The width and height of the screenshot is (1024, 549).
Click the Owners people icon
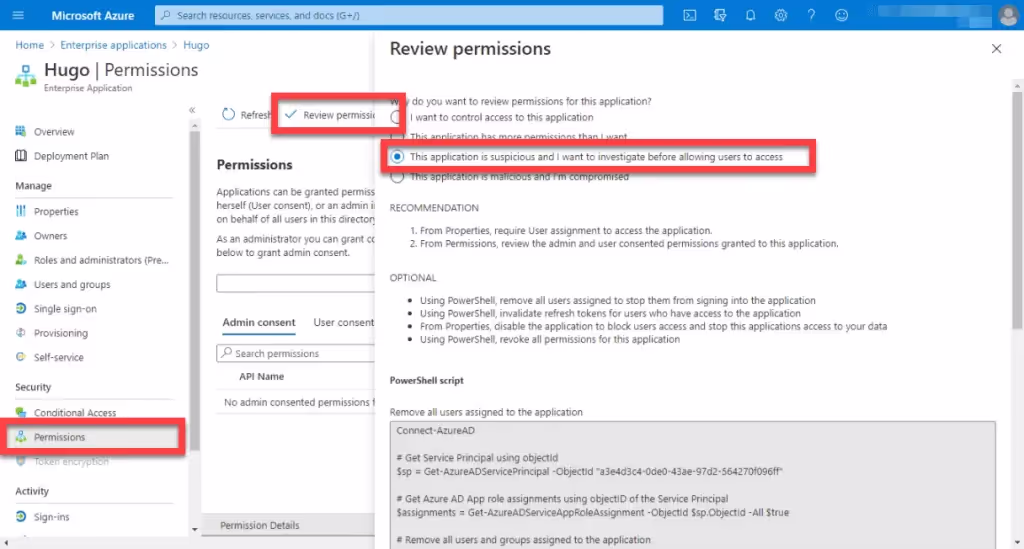[x=21, y=235]
